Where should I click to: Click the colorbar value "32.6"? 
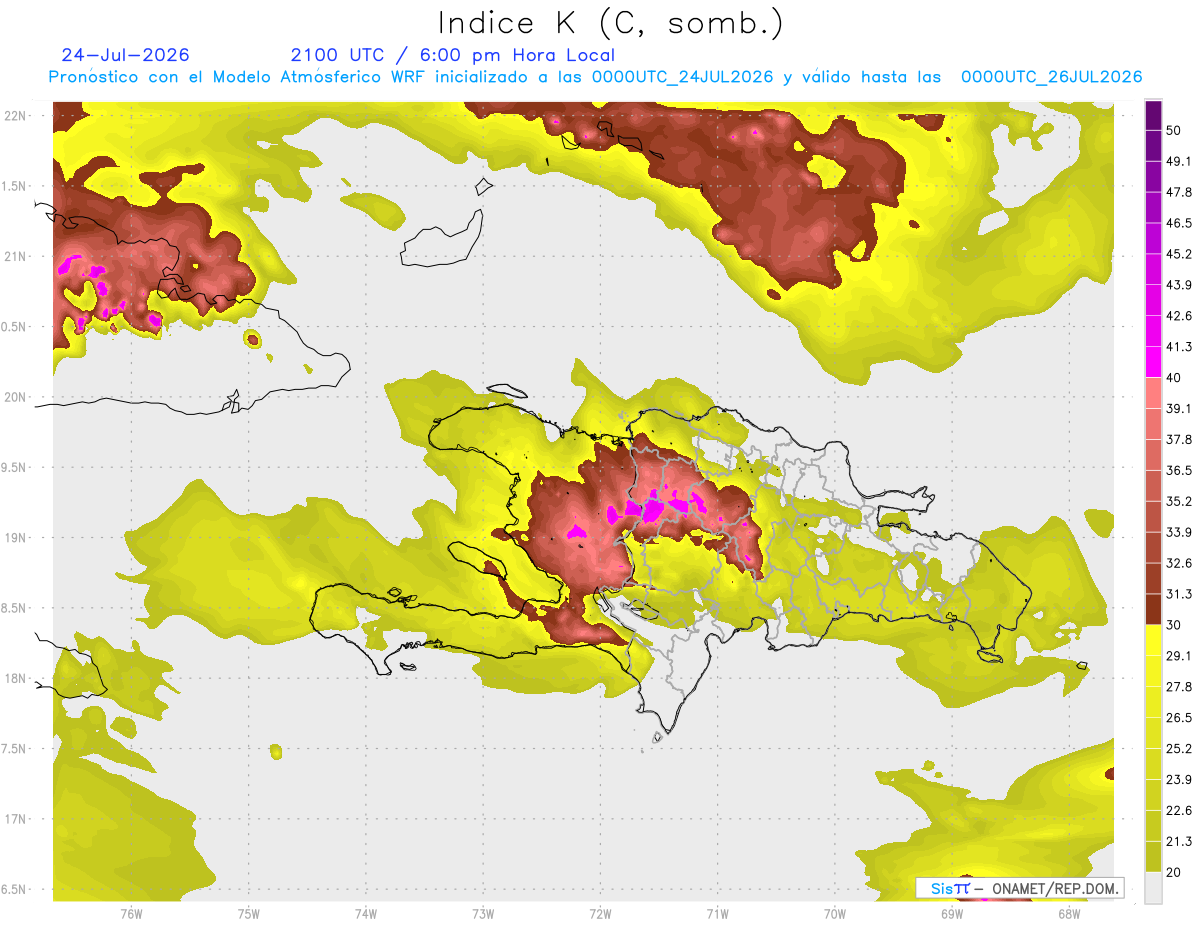tap(1179, 563)
